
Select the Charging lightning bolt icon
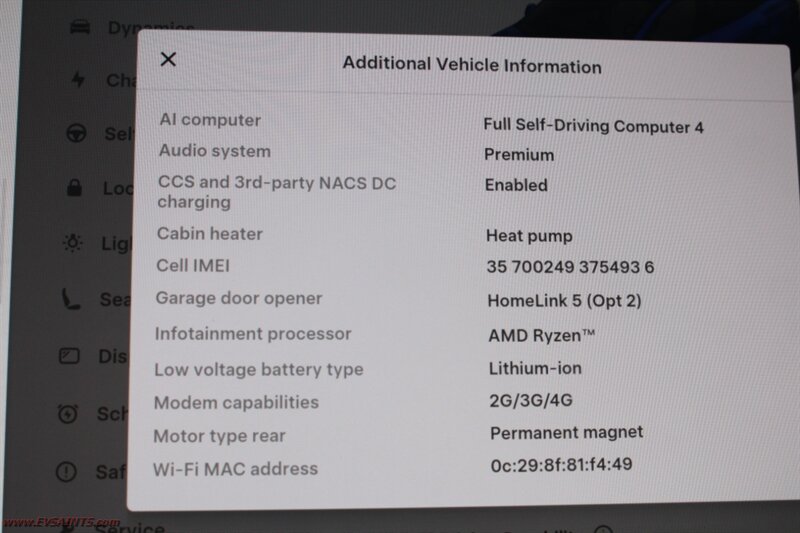click(78, 79)
